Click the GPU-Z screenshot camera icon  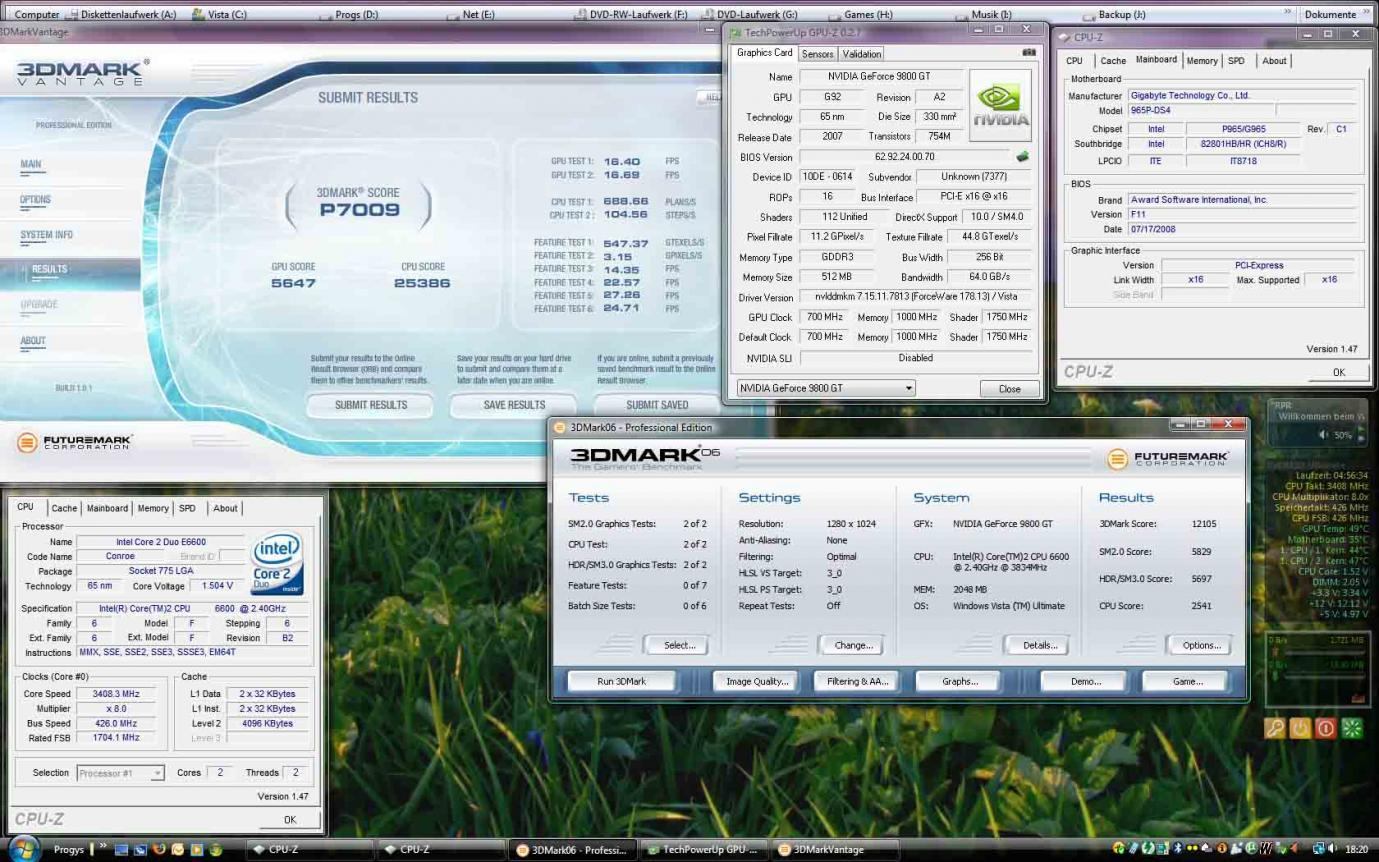1029,53
